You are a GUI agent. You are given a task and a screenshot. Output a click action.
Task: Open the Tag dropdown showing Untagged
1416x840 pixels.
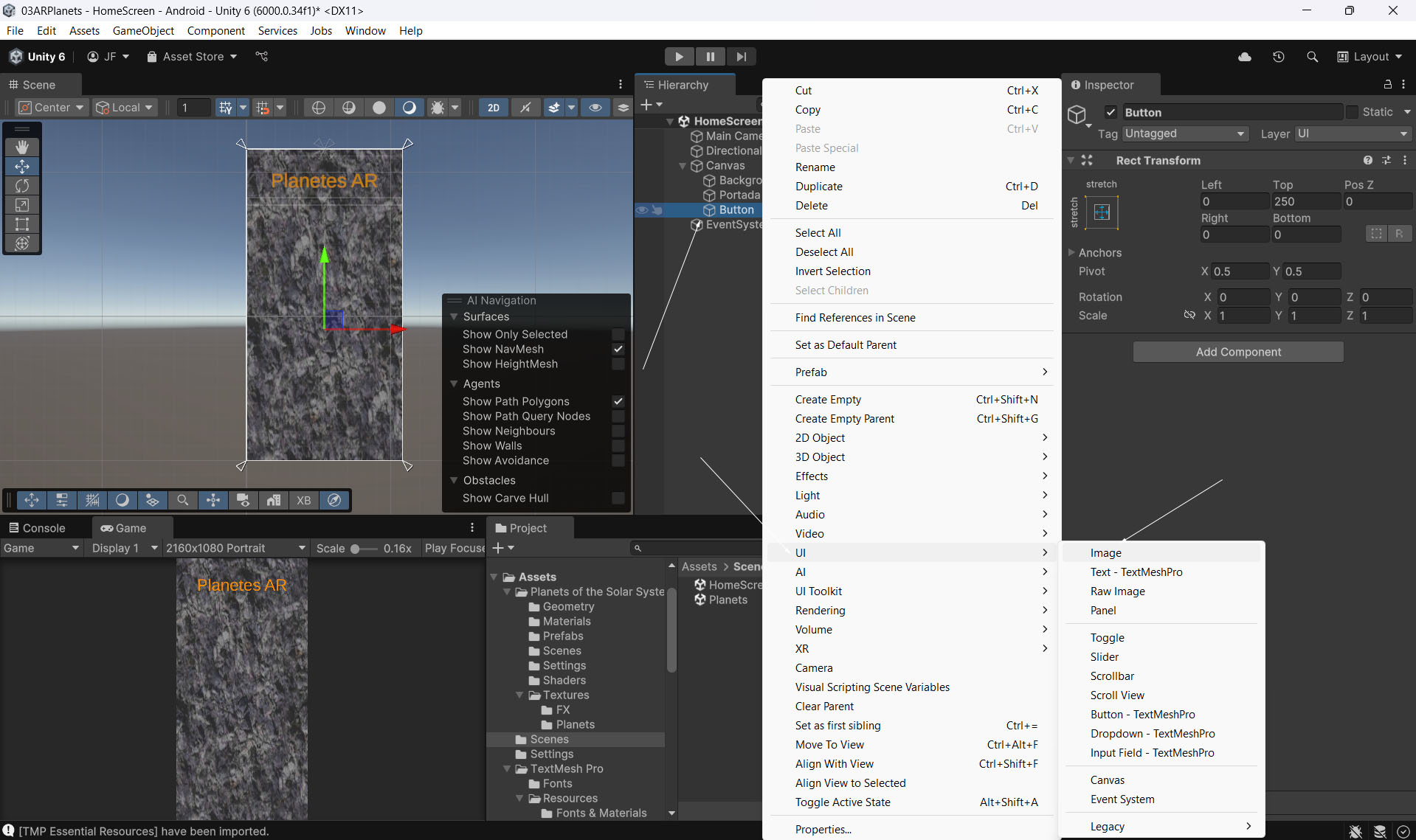1184,133
